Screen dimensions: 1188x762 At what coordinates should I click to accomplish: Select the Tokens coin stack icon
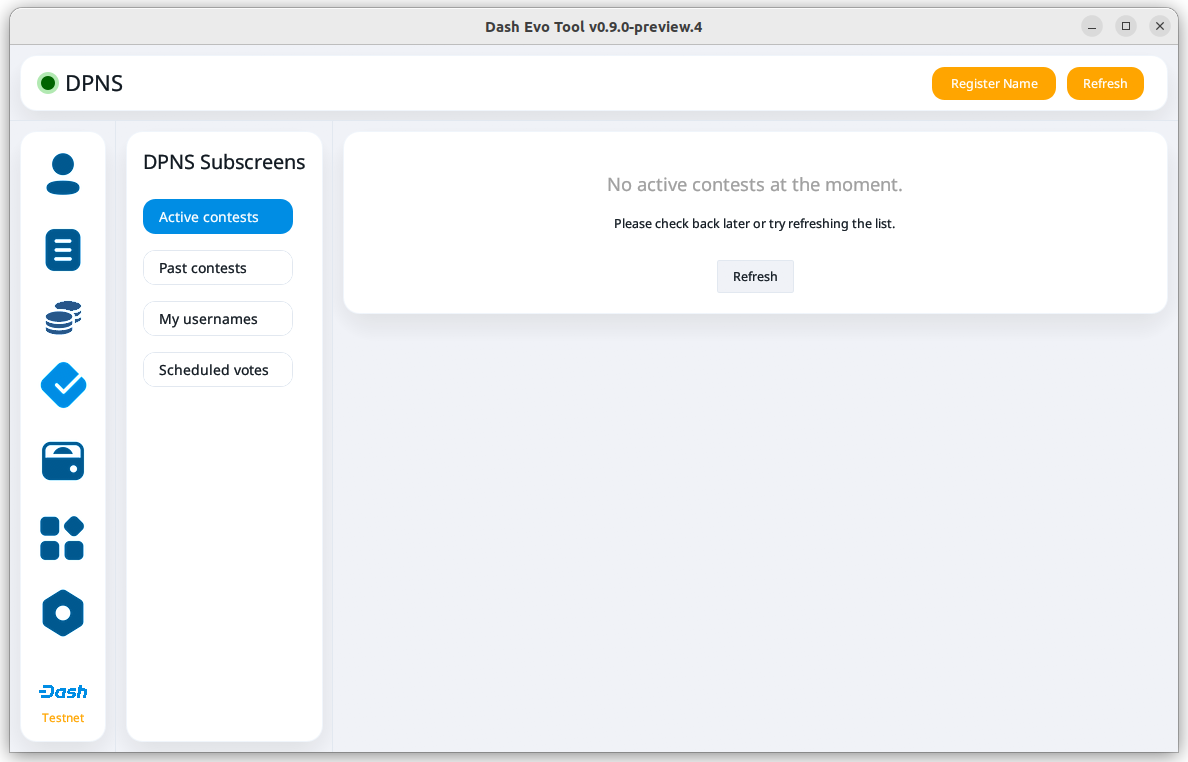(63, 317)
